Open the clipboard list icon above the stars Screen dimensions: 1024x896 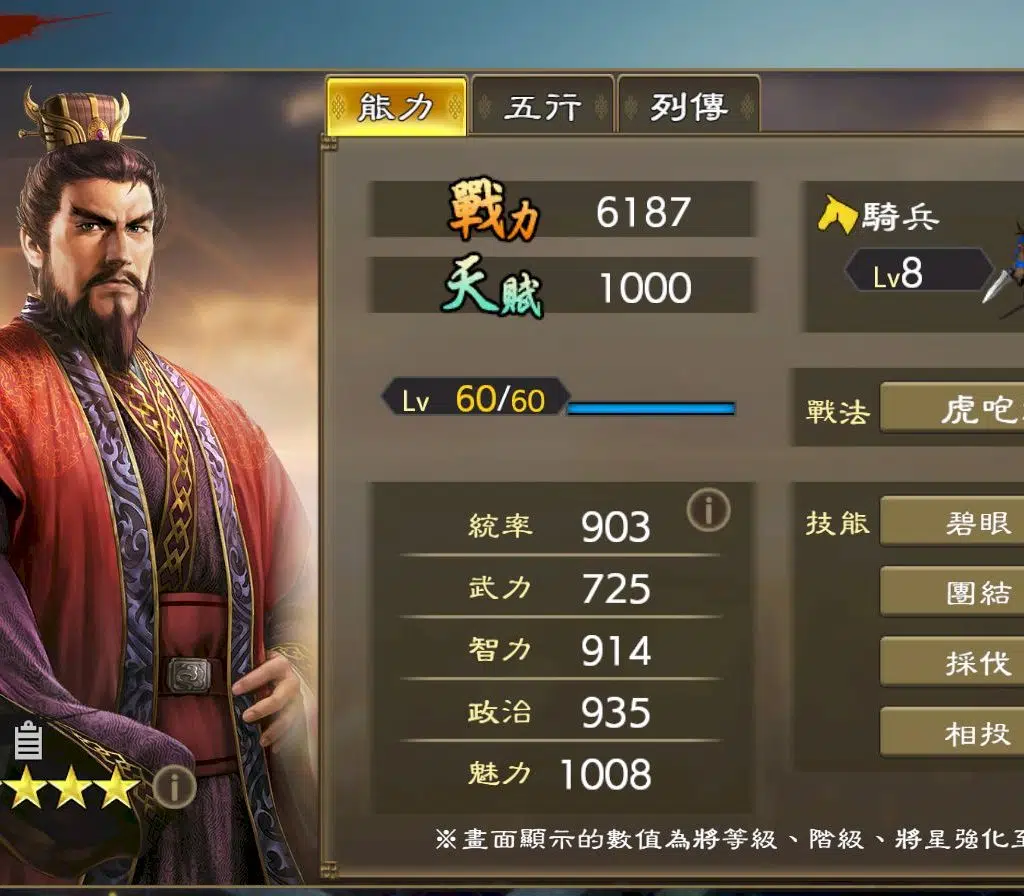pyautogui.click(x=28, y=740)
